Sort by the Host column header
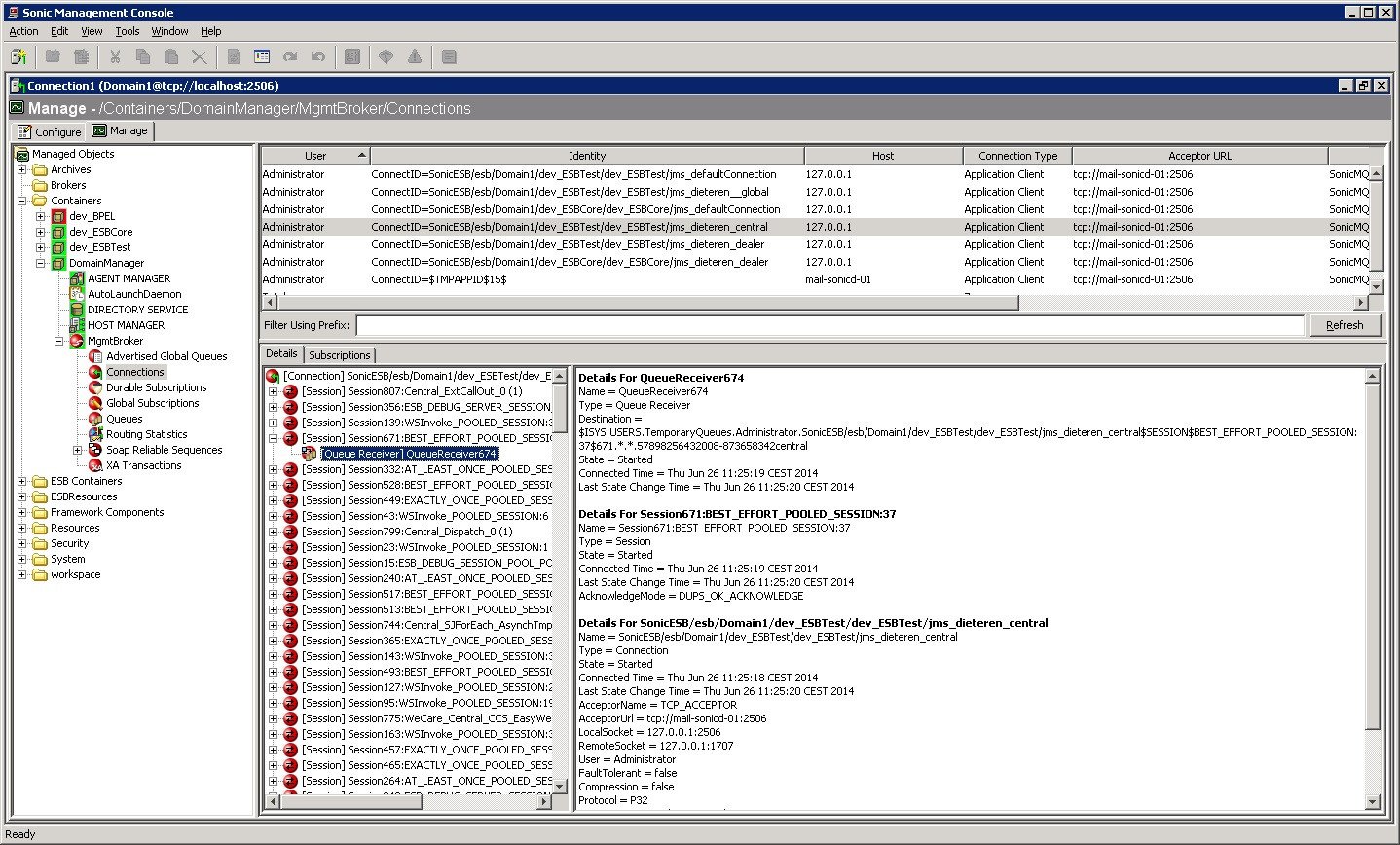 click(883, 156)
